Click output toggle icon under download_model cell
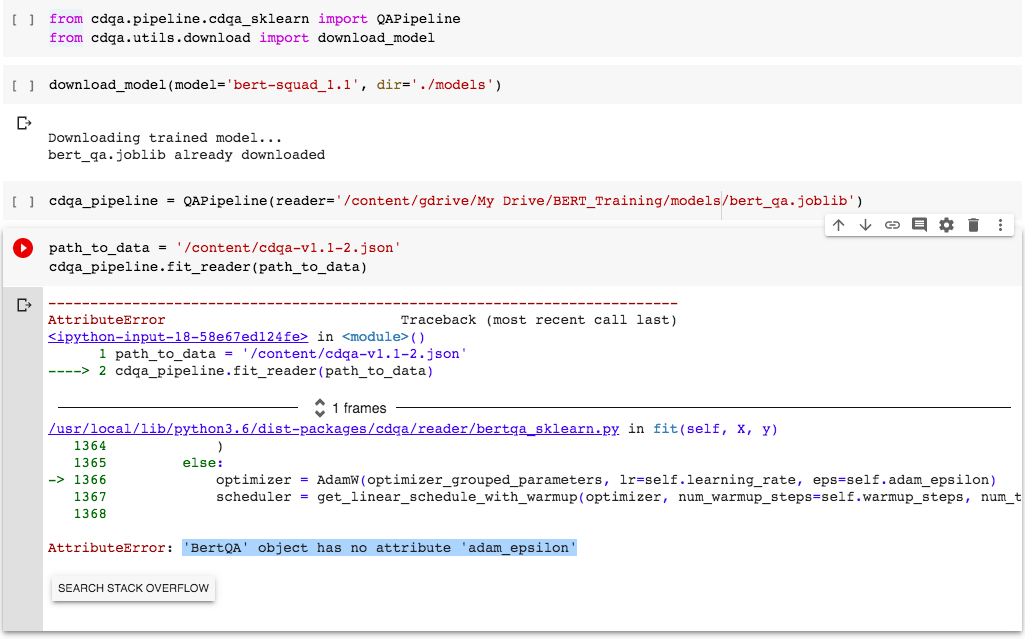The width and height of the screenshot is (1025, 639). pos(24,123)
